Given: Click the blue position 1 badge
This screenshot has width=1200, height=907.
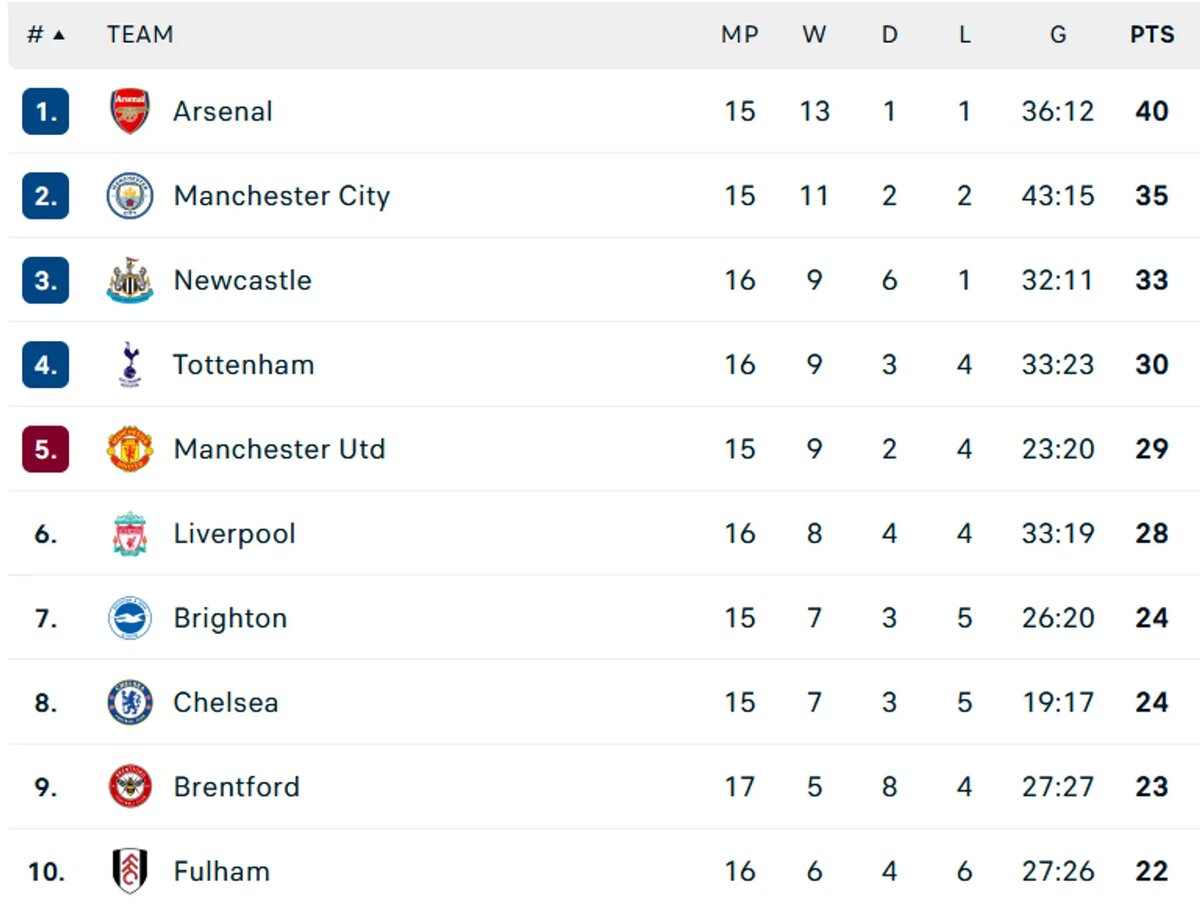Looking at the screenshot, I should point(45,111).
